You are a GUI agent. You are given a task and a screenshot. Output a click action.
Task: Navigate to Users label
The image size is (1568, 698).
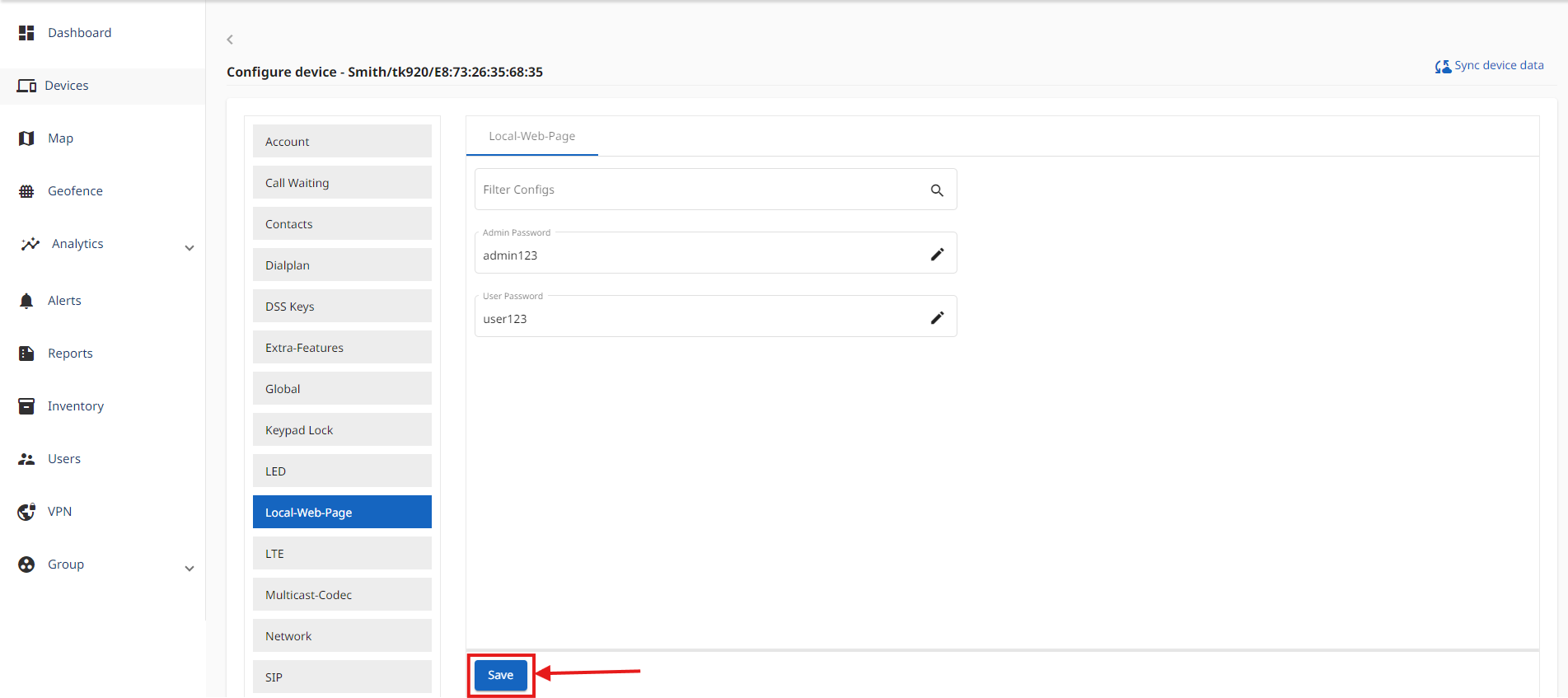(x=64, y=459)
